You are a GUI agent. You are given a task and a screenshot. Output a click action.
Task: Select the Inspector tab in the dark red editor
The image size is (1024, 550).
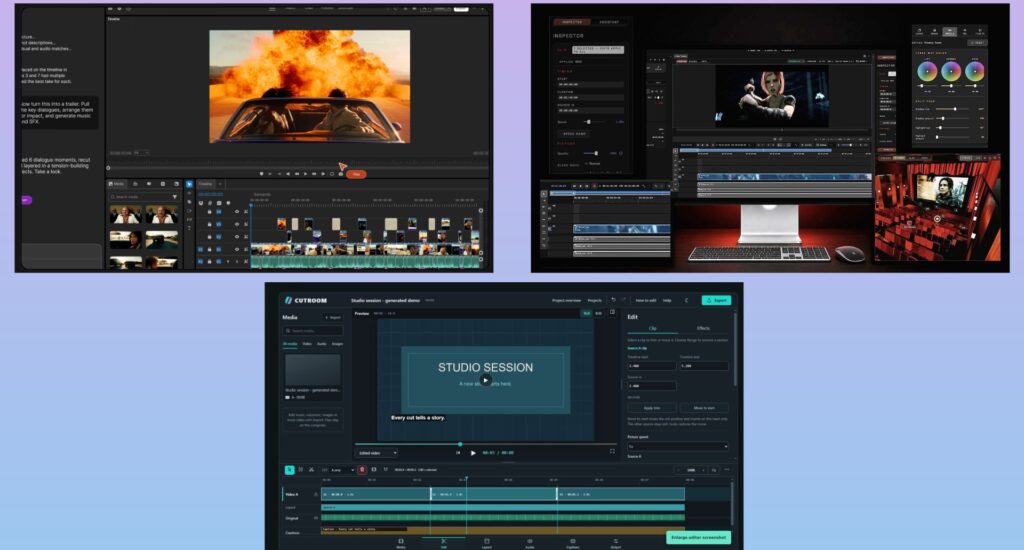click(x=571, y=22)
